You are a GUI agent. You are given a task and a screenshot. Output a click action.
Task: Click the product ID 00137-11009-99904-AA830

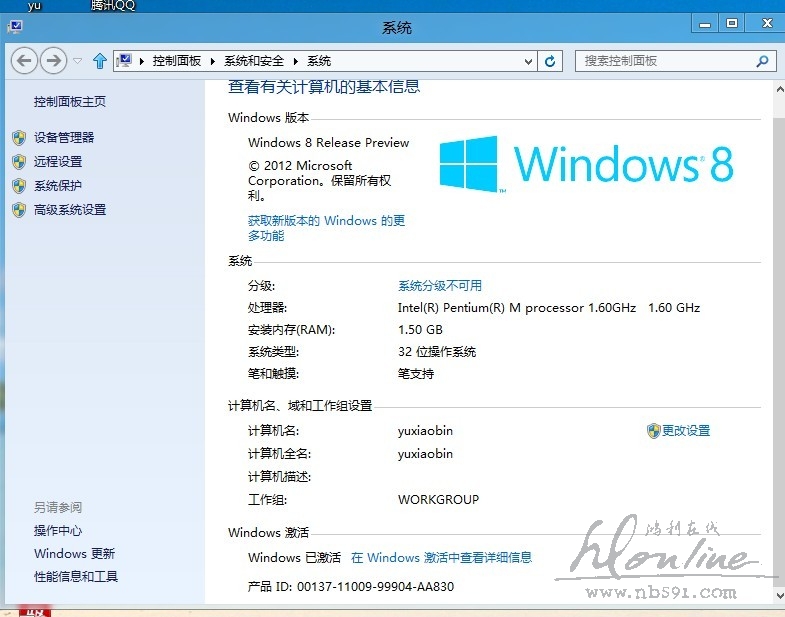click(x=375, y=586)
